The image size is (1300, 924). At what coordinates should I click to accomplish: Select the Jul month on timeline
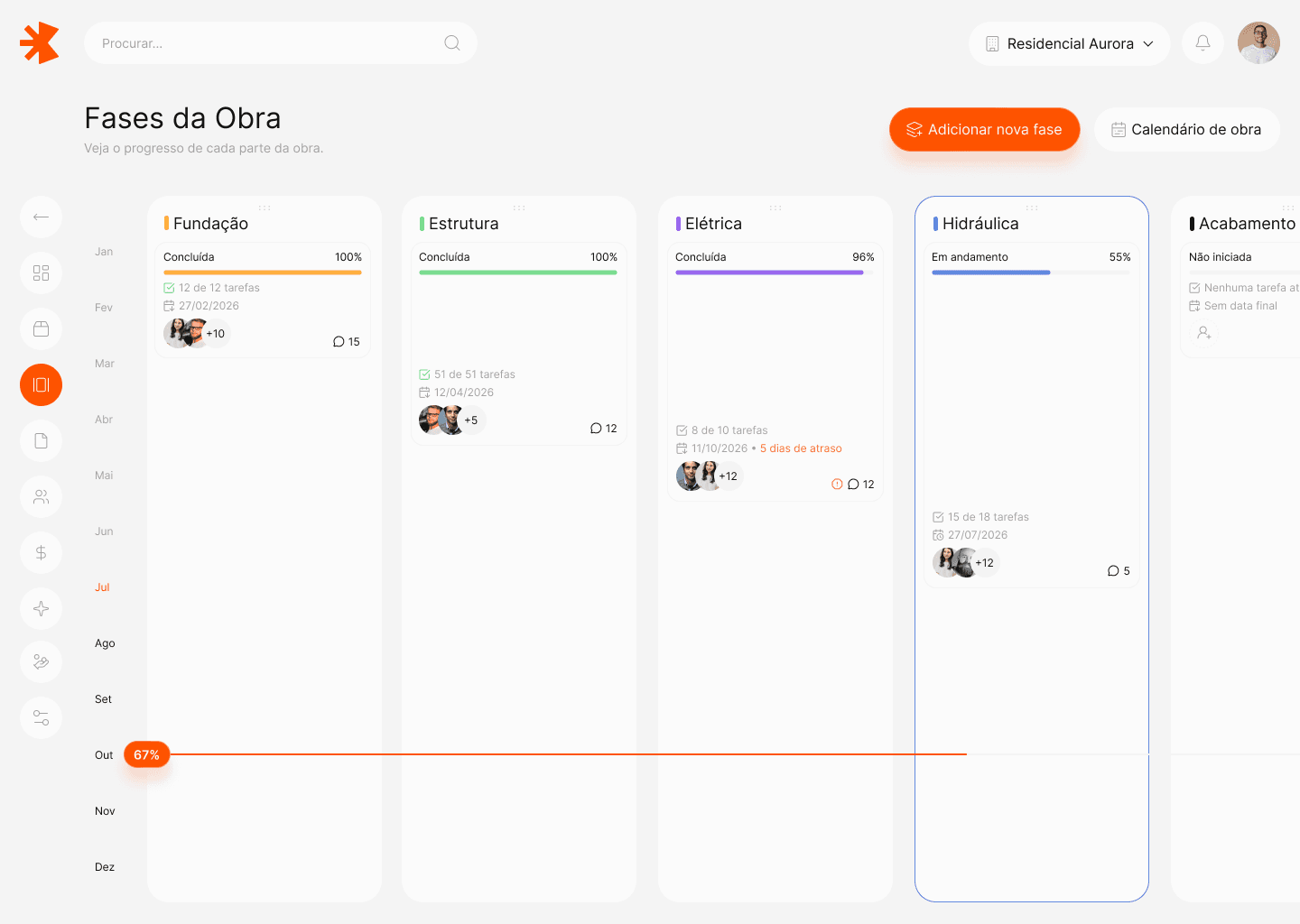(103, 587)
